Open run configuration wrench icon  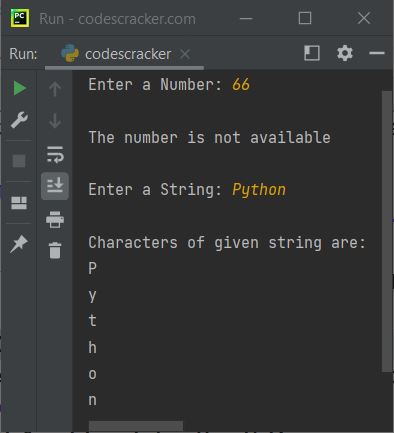click(19, 120)
